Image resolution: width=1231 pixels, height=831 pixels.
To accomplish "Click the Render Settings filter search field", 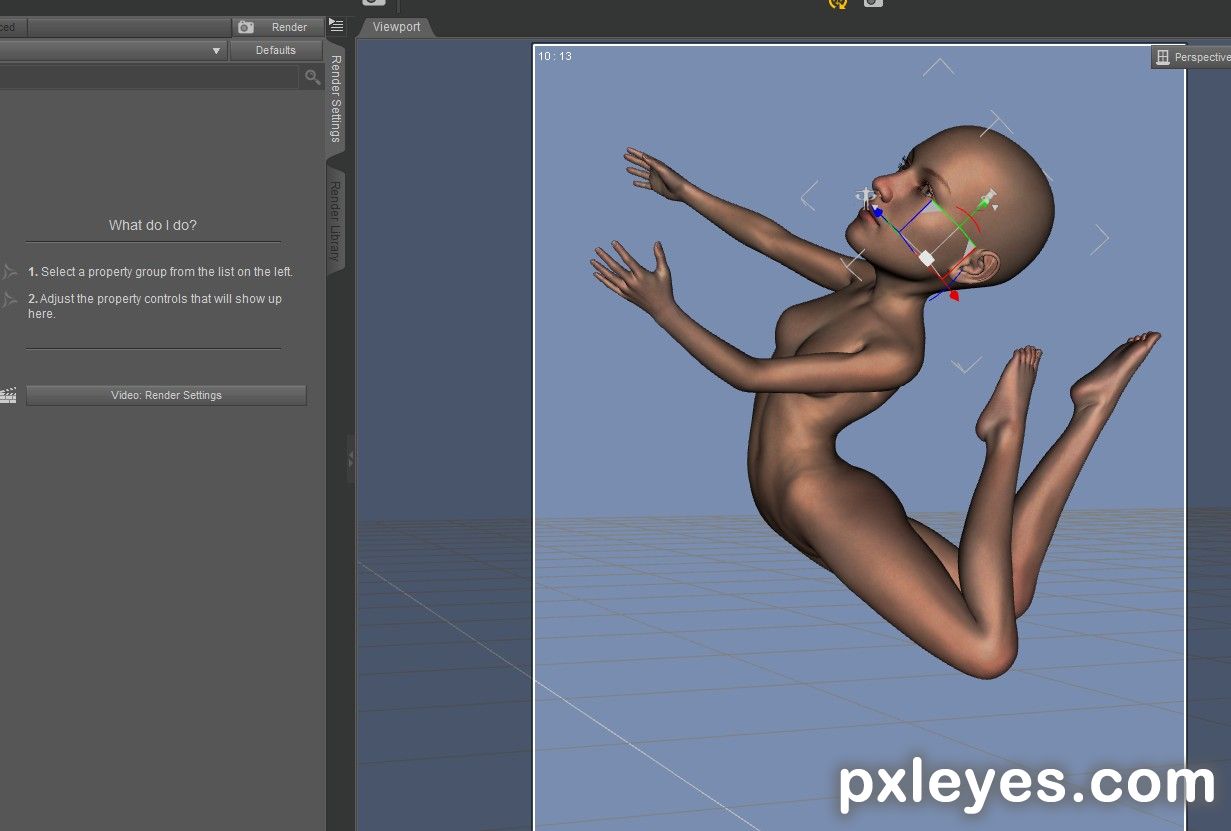I will [150, 77].
